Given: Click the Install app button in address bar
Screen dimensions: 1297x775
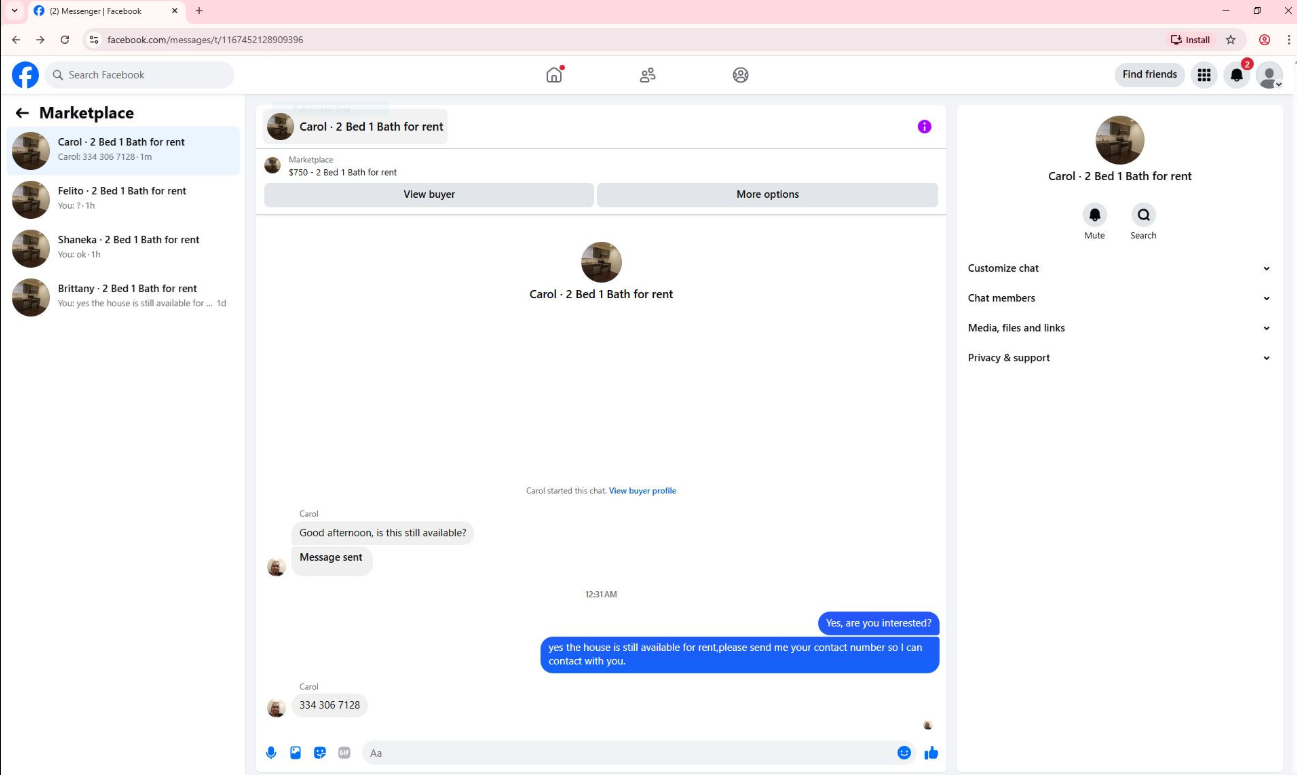Looking at the screenshot, I should (x=1191, y=40).
